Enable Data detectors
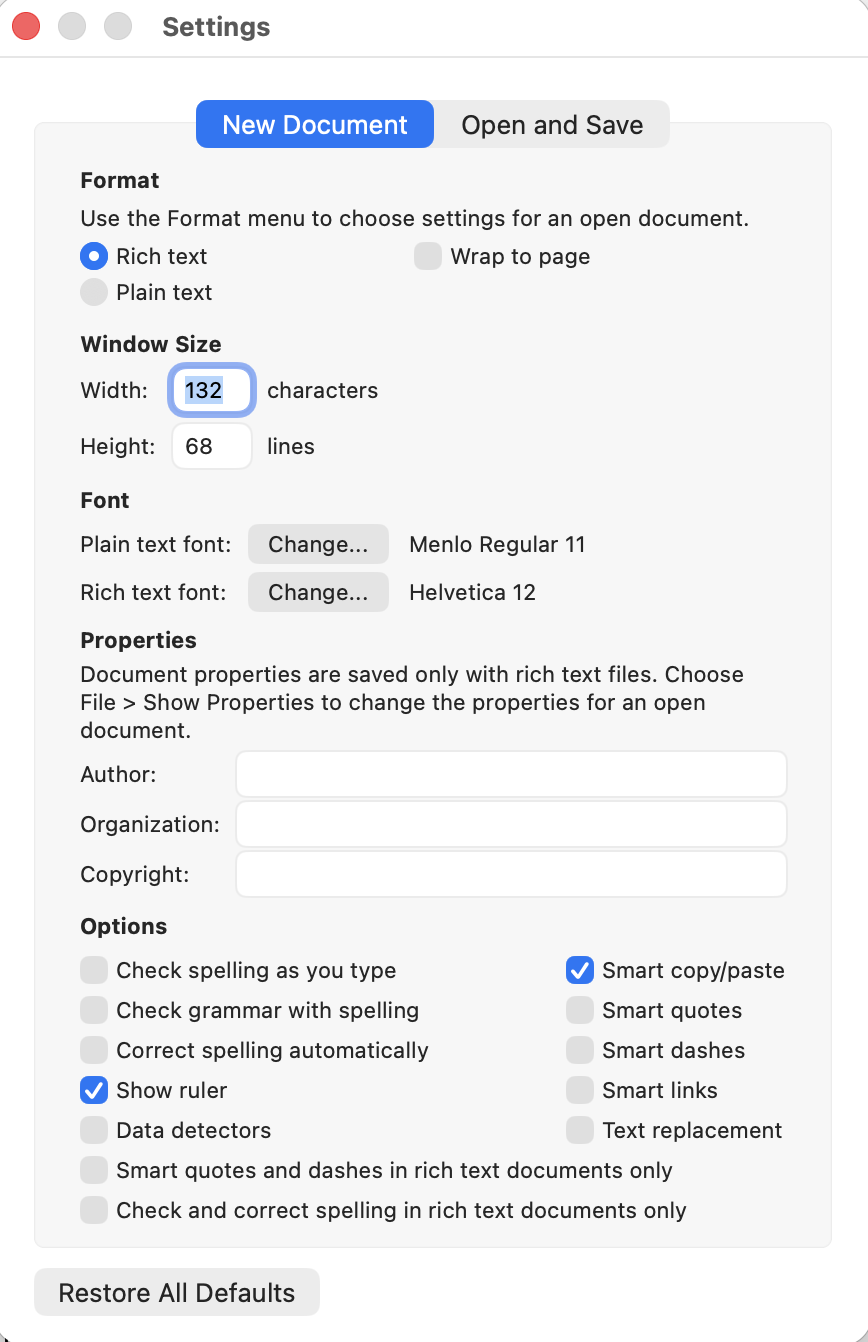This screenshot has width=868, height=1342. [x=93, y=1130]
